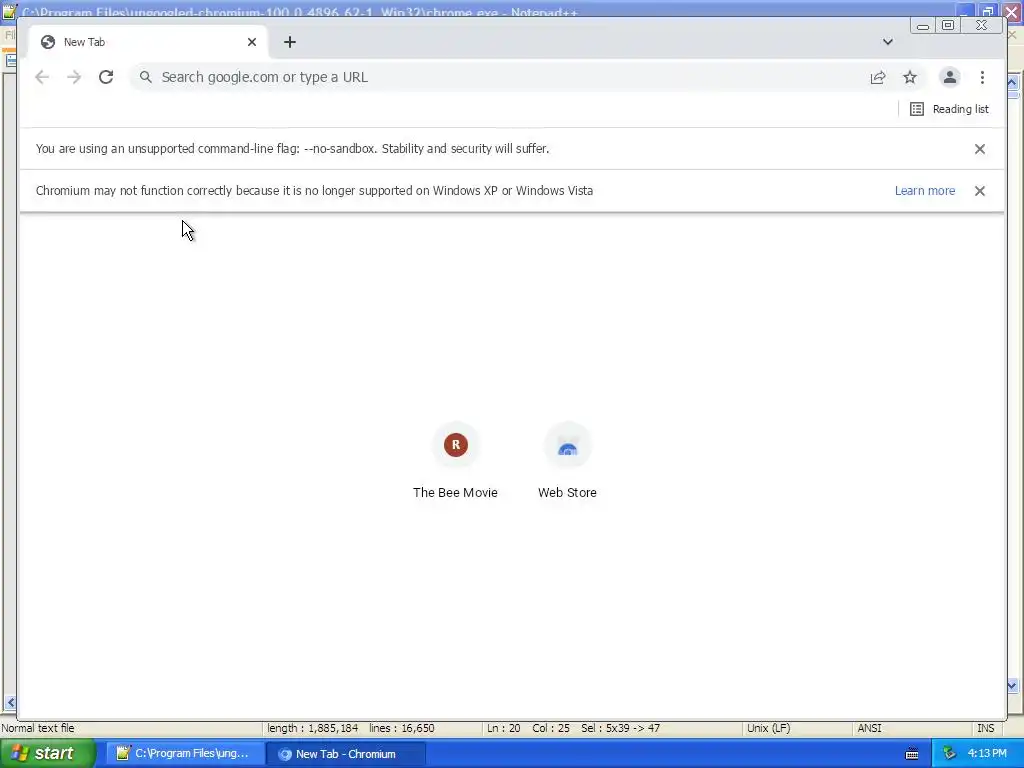
Task: Click the tray icon beside the clock
Action: click(949, 754)
